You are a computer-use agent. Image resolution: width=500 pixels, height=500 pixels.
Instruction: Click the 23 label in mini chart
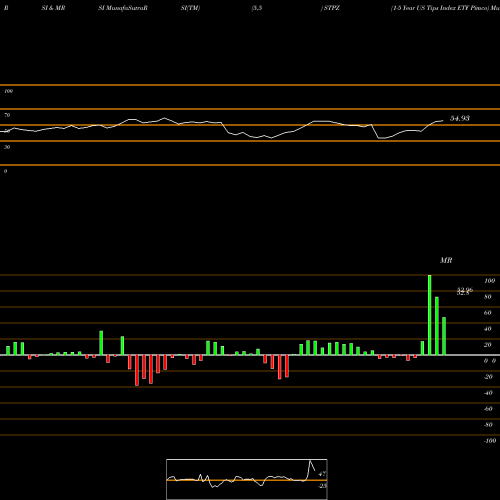pyautogui.click(x=323, y=486)
